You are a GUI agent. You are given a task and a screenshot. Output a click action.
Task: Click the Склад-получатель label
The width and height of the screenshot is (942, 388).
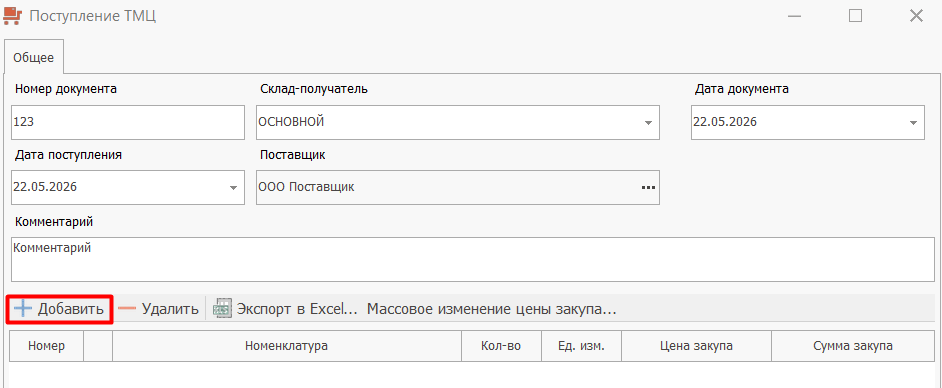pyautogui.click(x=314, y=89)
